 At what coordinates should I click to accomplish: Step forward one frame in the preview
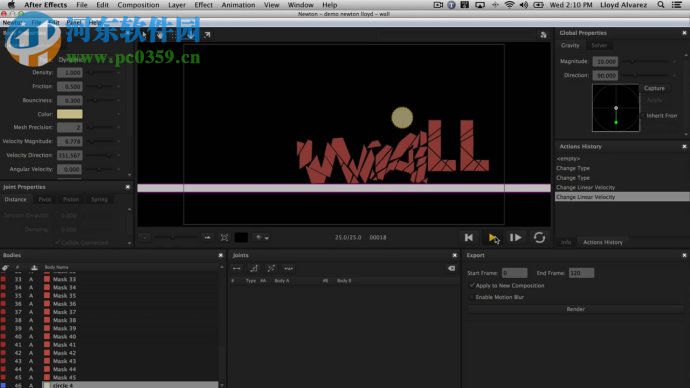516,238
